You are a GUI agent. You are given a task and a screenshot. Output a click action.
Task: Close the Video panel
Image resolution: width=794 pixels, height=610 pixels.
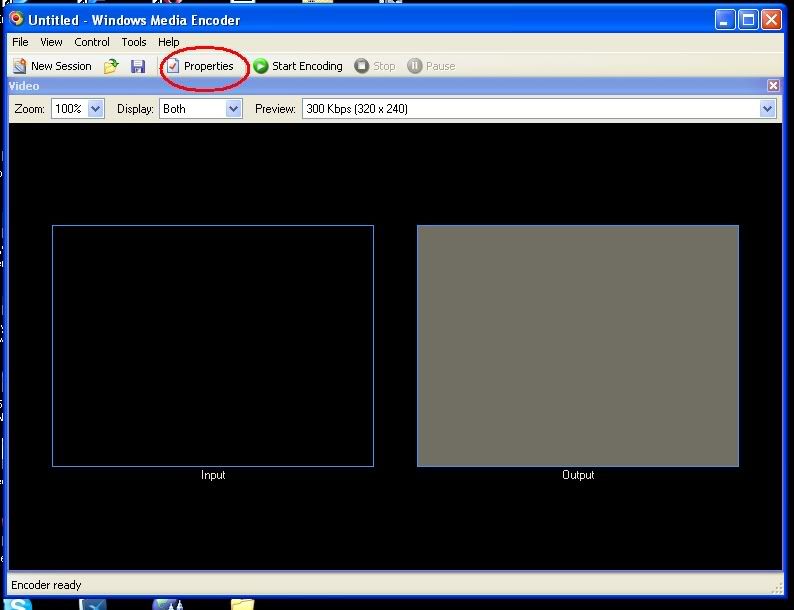pyautogui.click(x=773, y=86)
